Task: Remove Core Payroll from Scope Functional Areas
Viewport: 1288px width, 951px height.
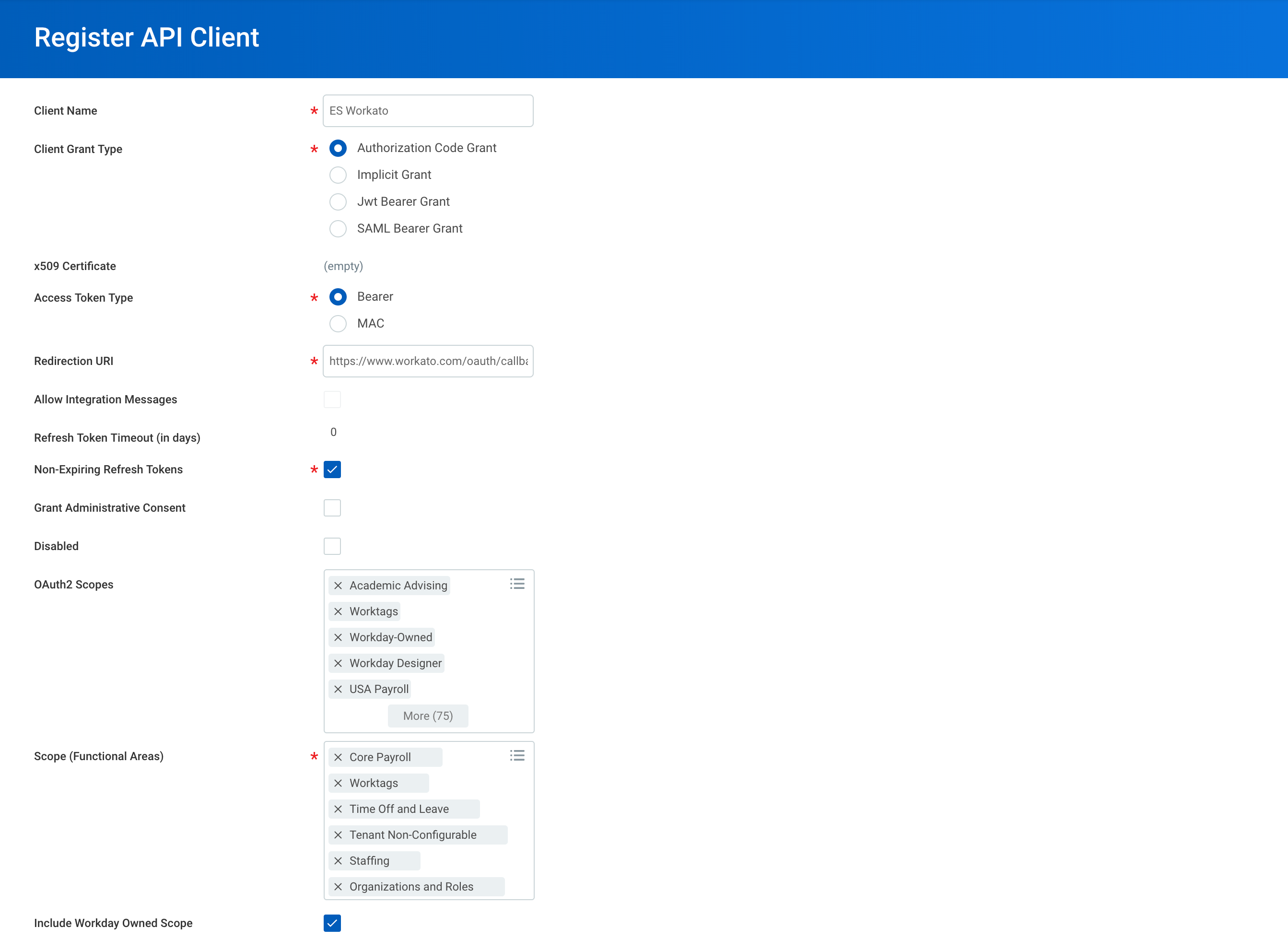Action: (339, 756)
